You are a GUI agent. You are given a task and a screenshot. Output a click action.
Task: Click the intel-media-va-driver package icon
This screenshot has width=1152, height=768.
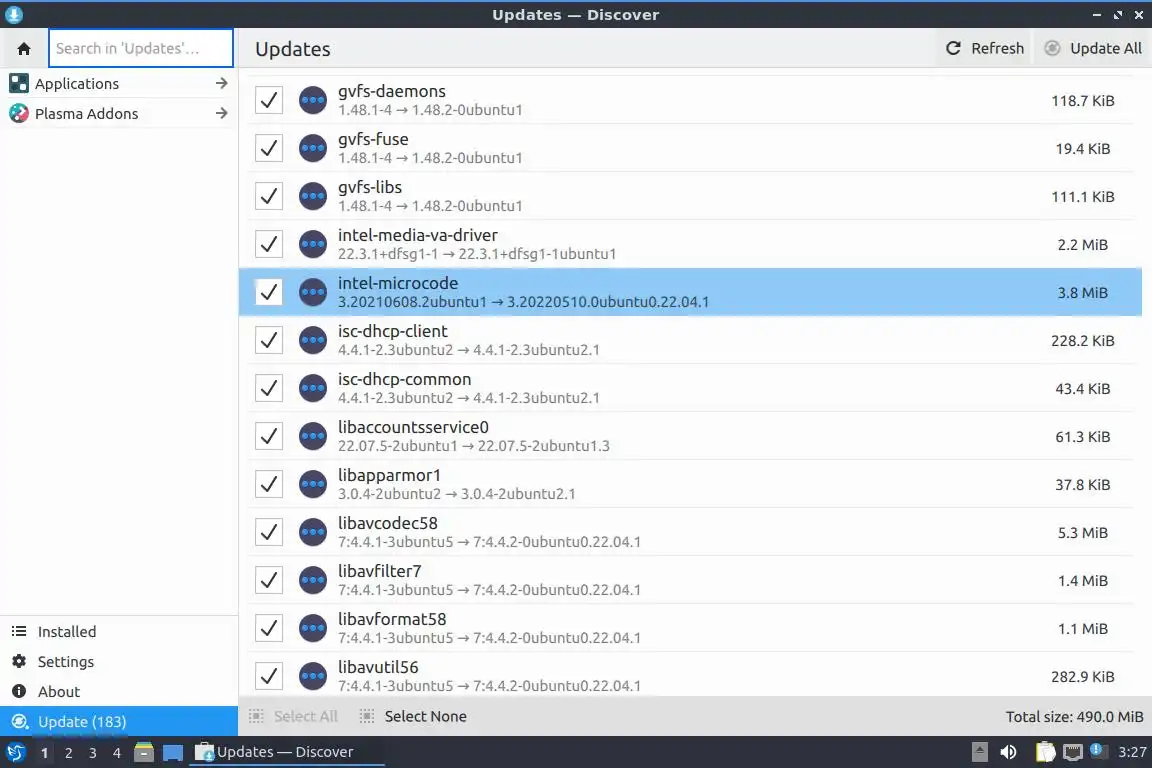[313, 244]
